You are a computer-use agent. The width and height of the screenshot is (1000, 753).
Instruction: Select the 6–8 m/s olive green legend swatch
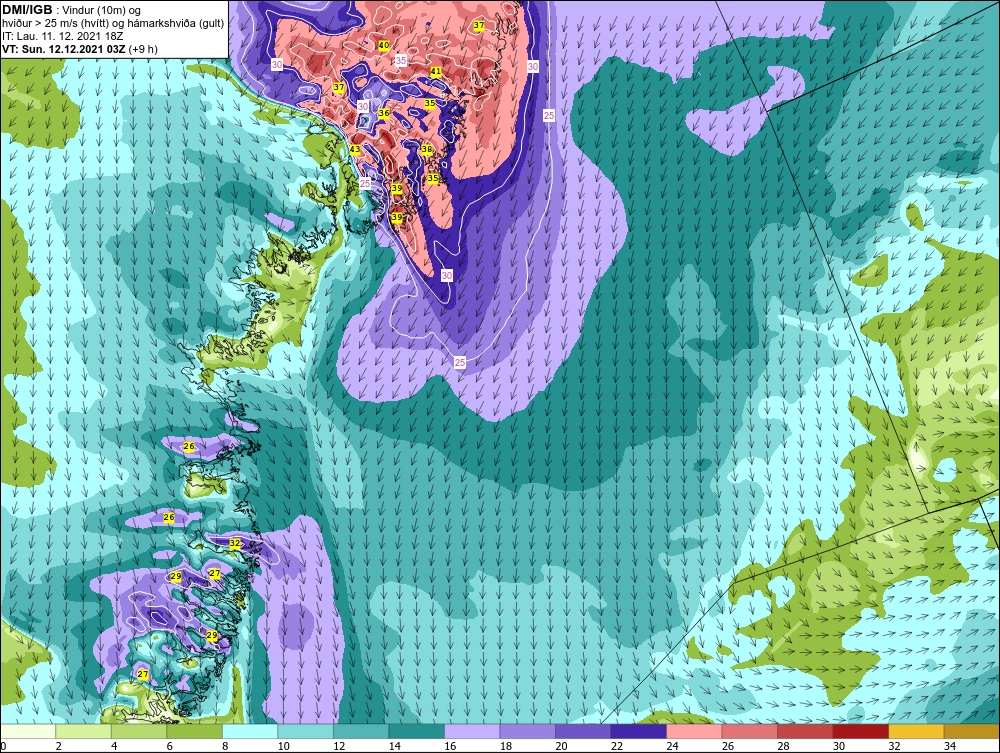tap(195, 731)
